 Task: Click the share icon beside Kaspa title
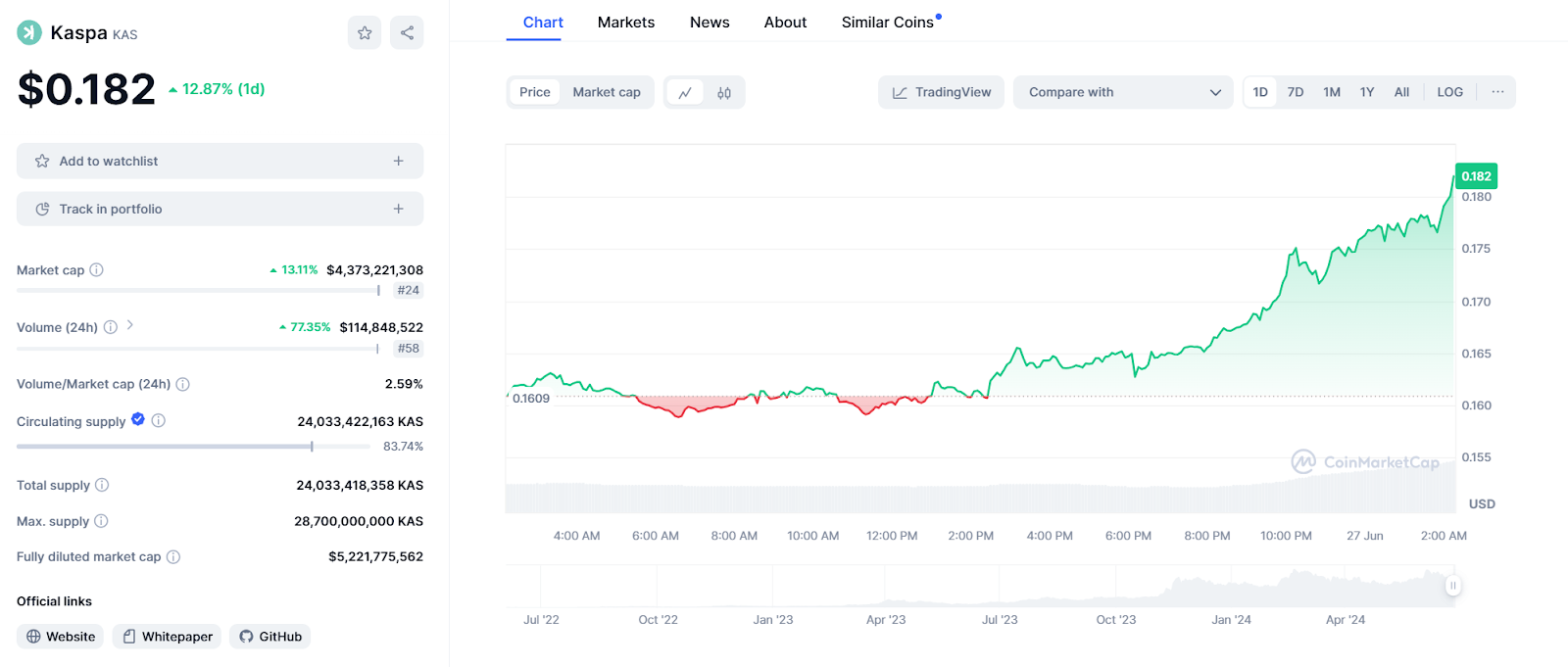(407, 33)
